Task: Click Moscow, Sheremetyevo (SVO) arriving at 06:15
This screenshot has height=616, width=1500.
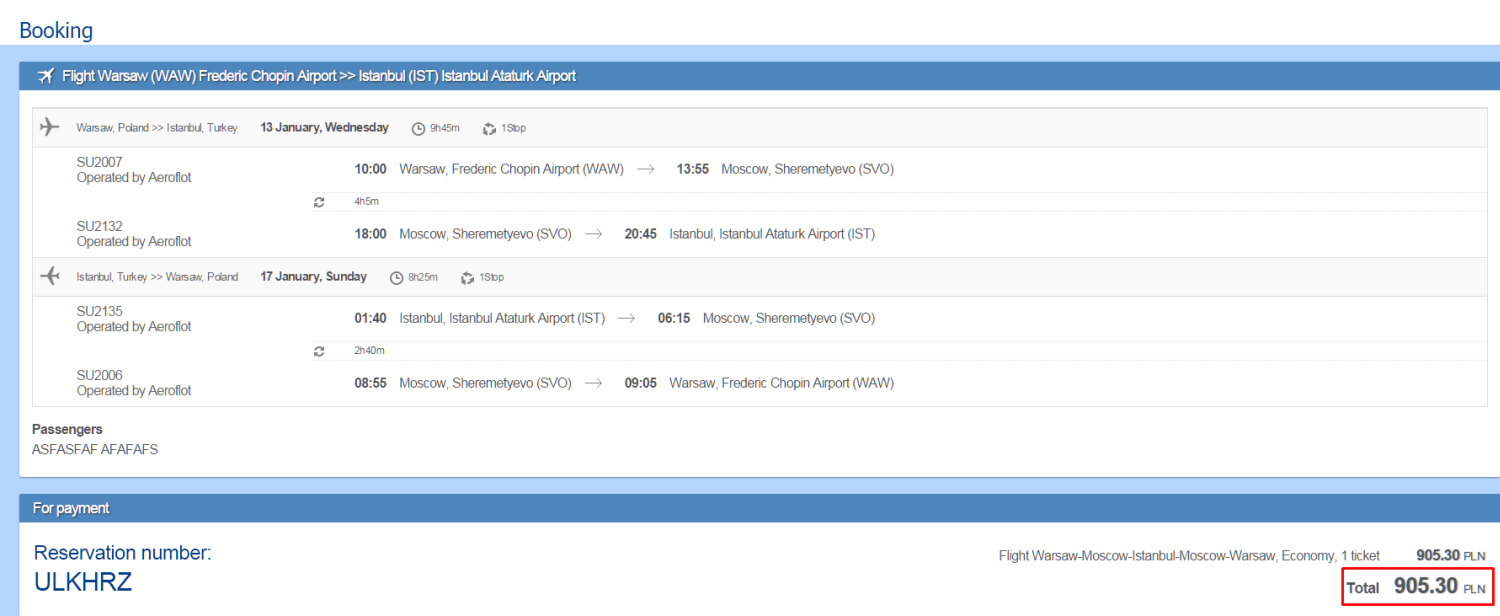Action: (x=789, y=318)
